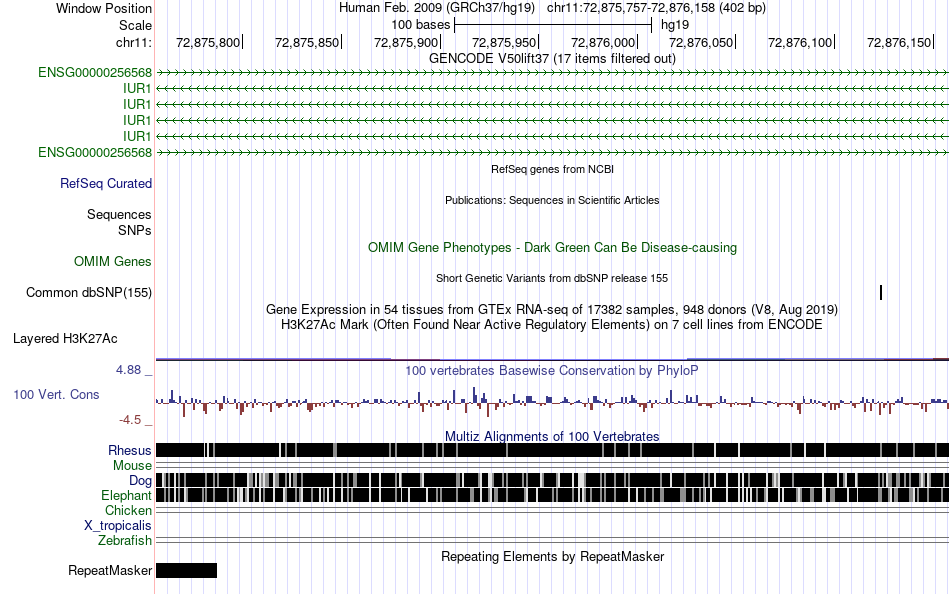Viewport: 950px width, 594px height.
Task: Open the "OMIM Gene Phenotypes" track title
Action: pyautogui.click(x=552, y=247)
